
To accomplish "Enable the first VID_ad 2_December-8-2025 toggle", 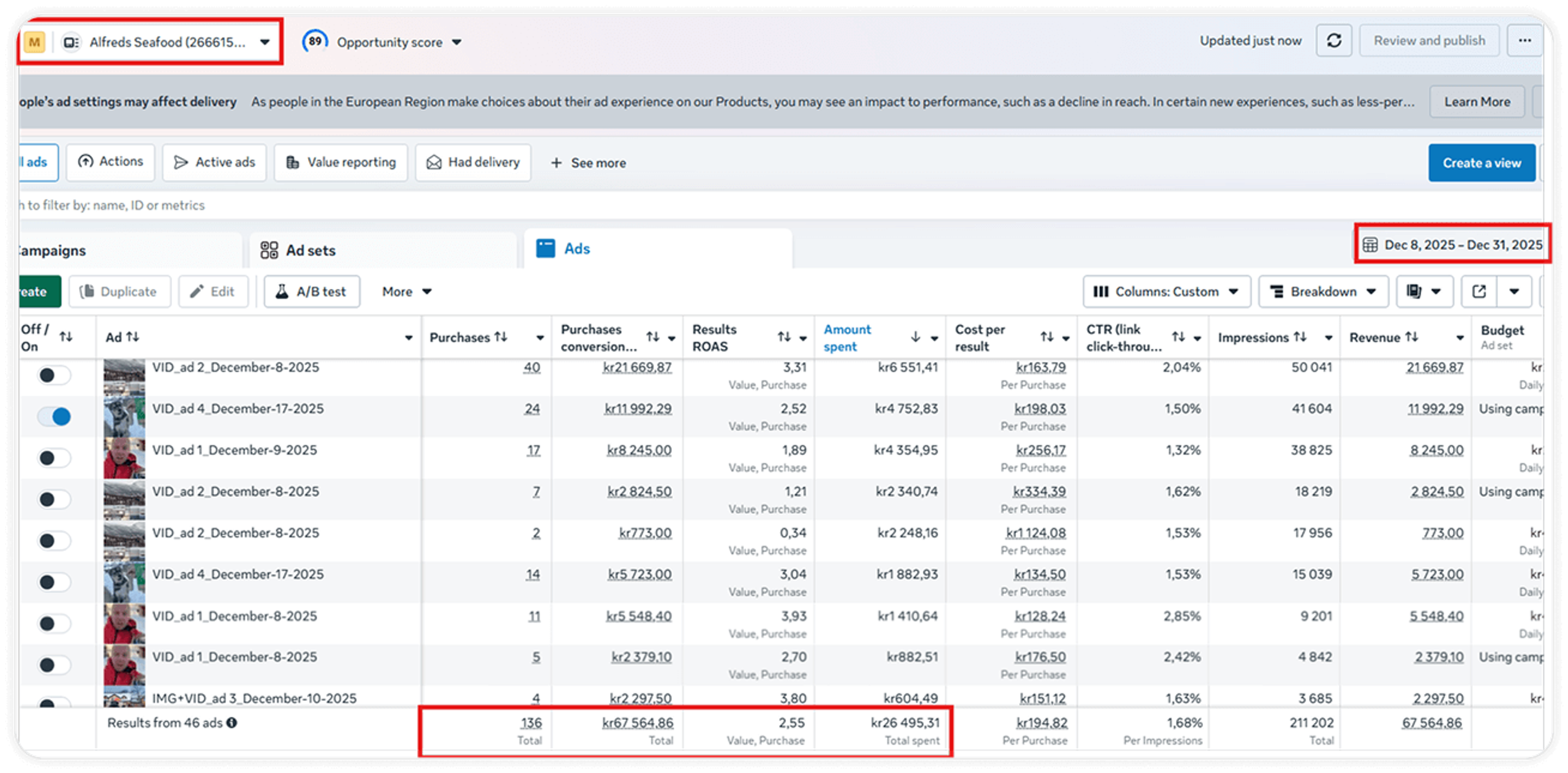I will (x=55, y=375).
